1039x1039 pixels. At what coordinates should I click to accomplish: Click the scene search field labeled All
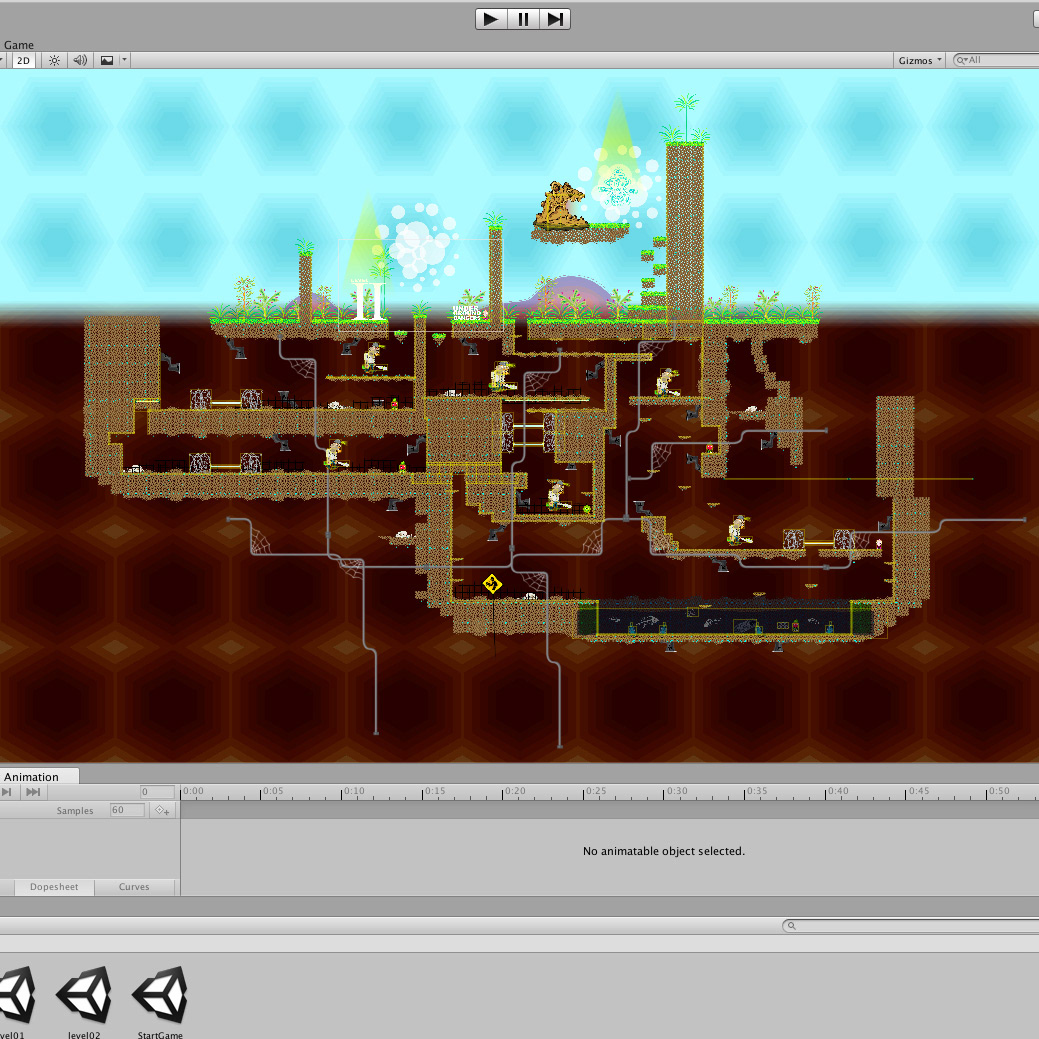pos(996,60)
